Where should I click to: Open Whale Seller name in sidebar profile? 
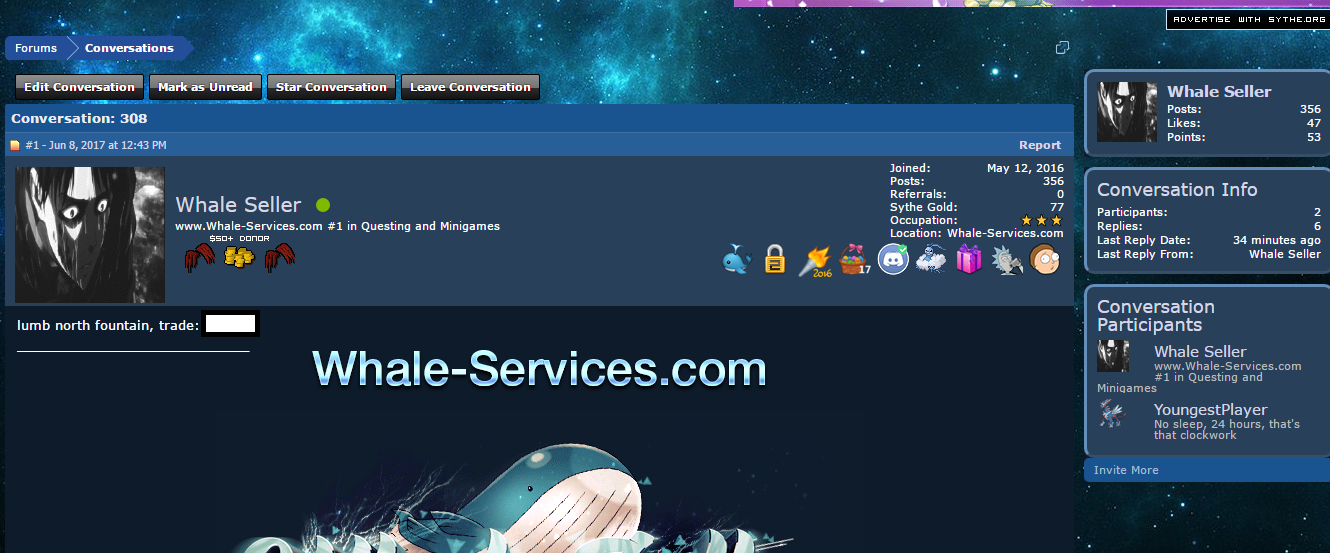pos(1219,91)
